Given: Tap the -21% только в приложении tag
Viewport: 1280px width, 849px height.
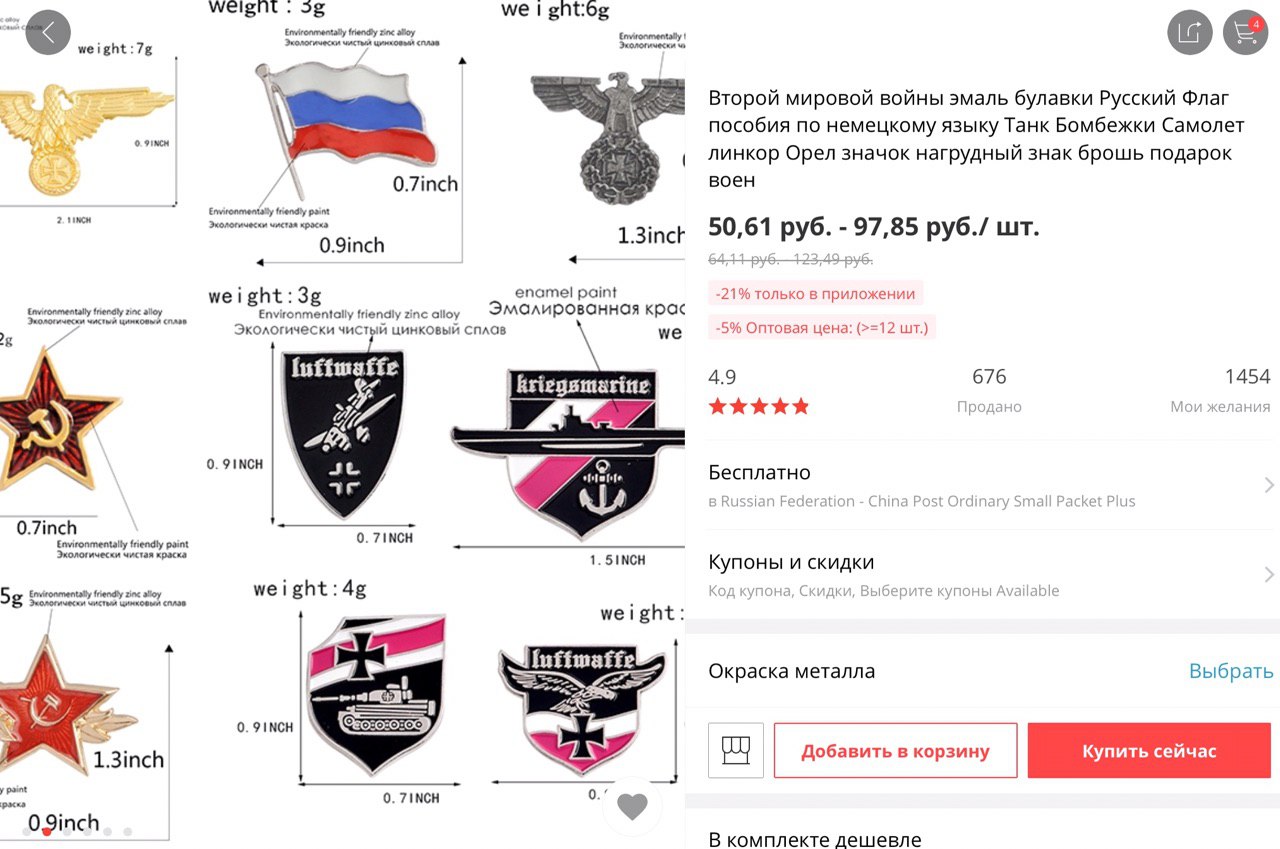Looking at the screenshot, I should [815, 294].
